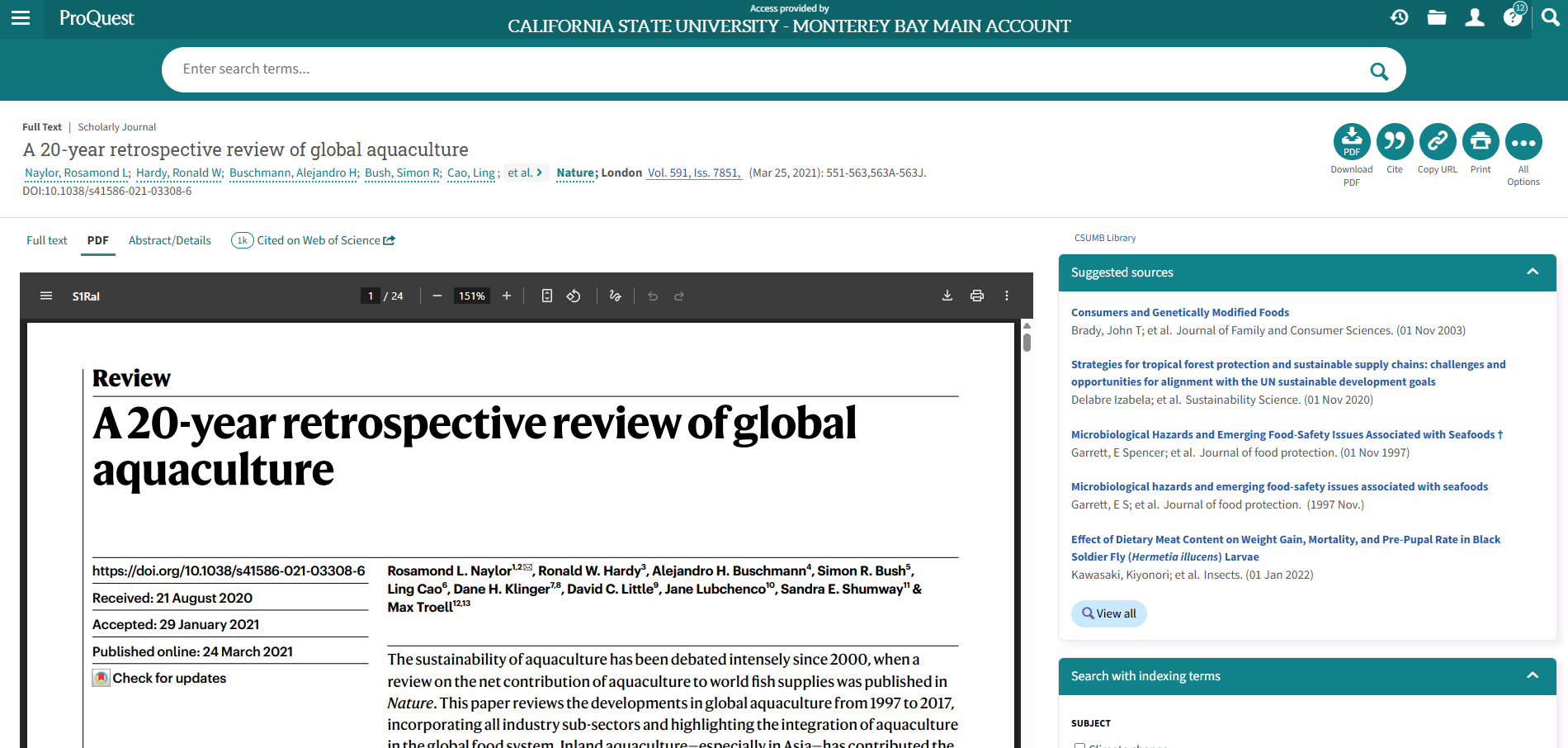Expand the et al. author list
The width and height of the screenshot is (1568, 748).
[x=525, y=173]
